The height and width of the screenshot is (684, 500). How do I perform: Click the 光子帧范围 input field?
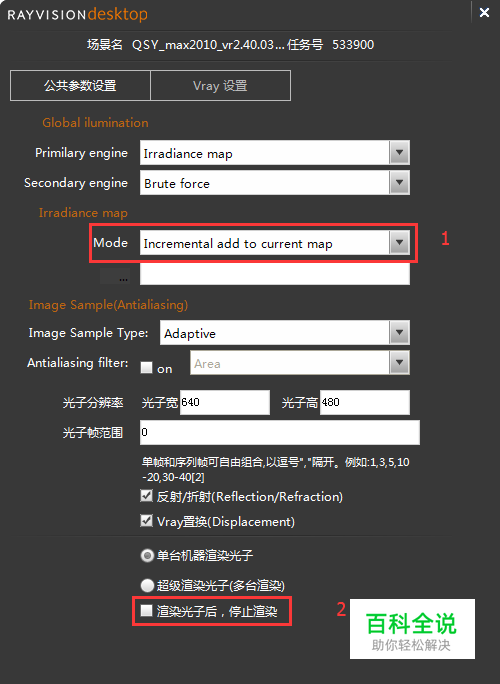pyautogui.click(x=280, y=432)
